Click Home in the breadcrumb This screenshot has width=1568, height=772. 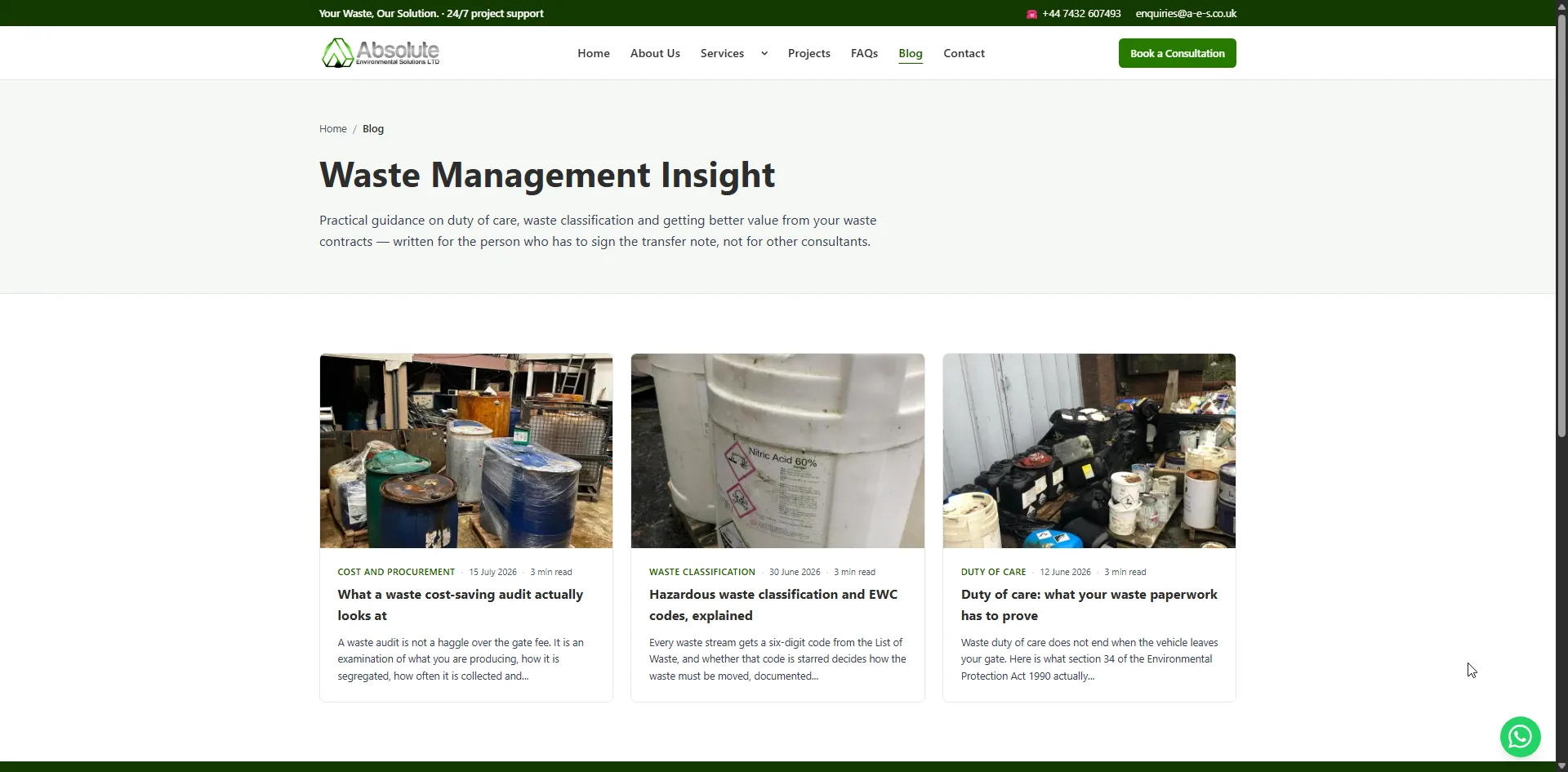[x=333, y=129]
